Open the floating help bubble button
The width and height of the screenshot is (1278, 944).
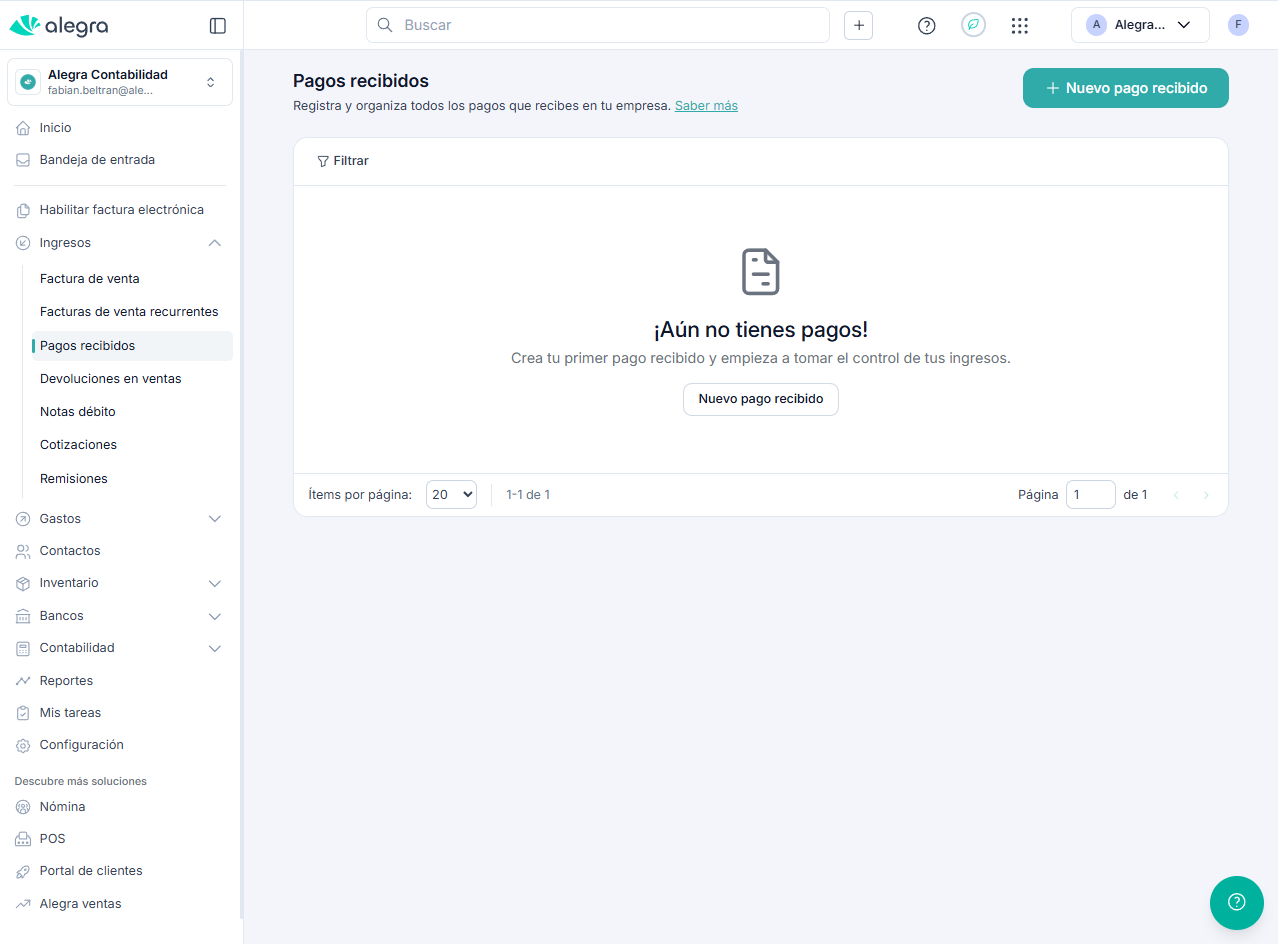tap(1236, 902)
